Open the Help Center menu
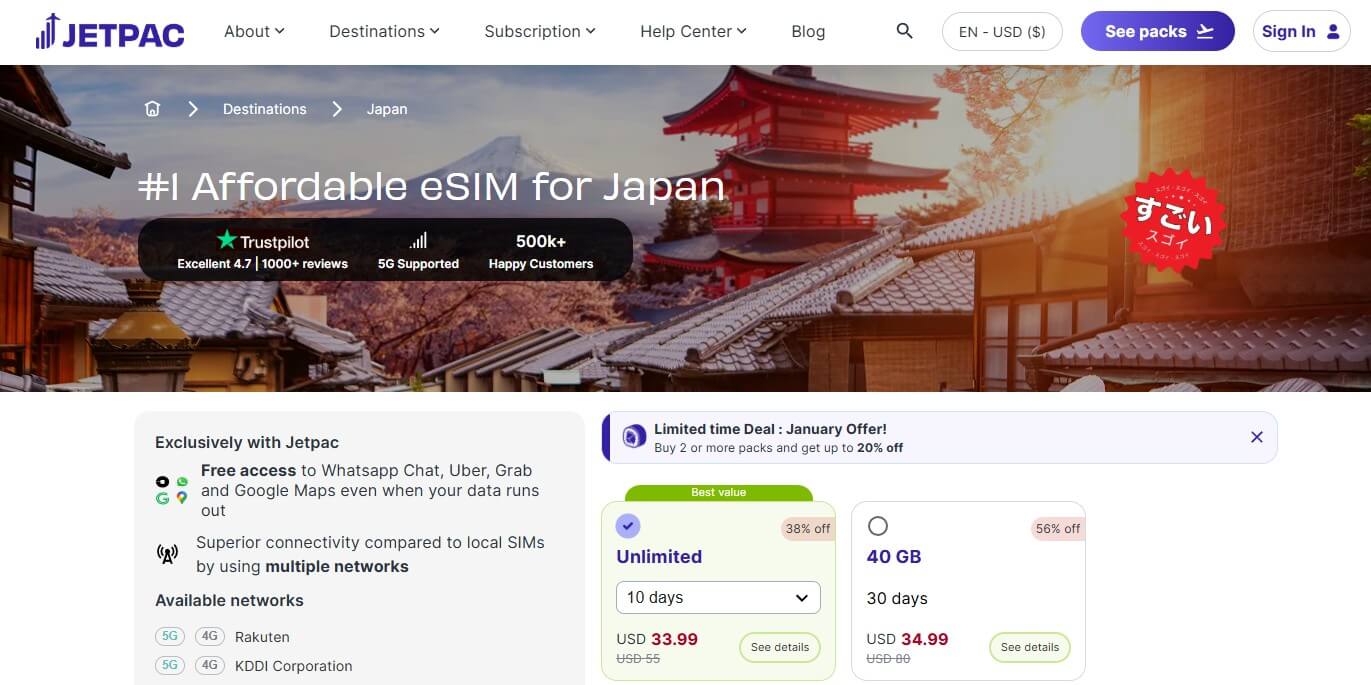This screenshot has height=685, width=1371. coord(692,31)
